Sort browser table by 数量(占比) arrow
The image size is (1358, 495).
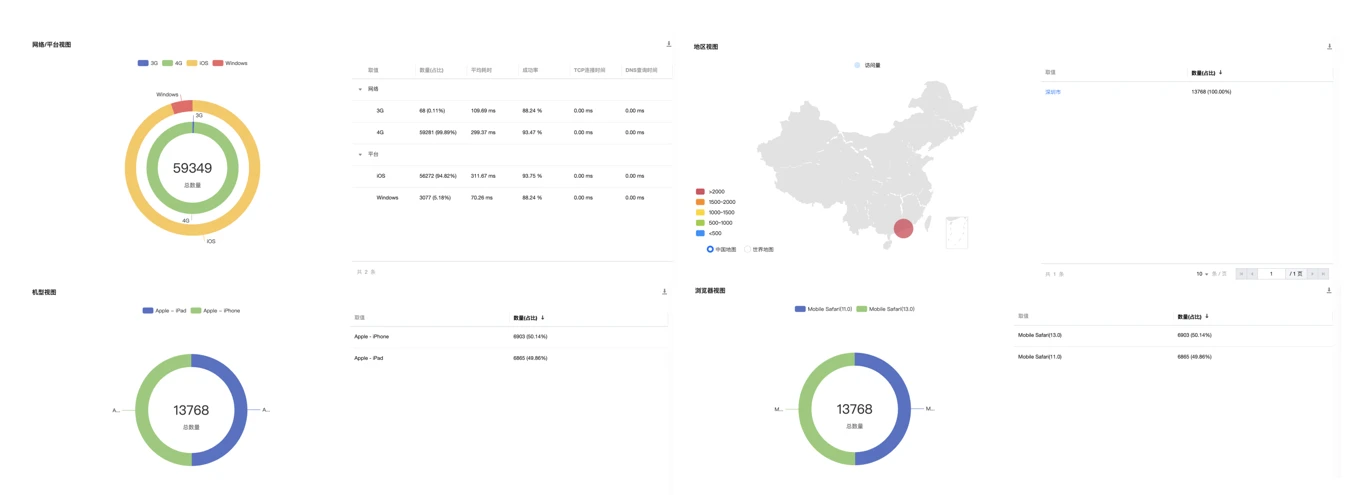coord(1206,317)
